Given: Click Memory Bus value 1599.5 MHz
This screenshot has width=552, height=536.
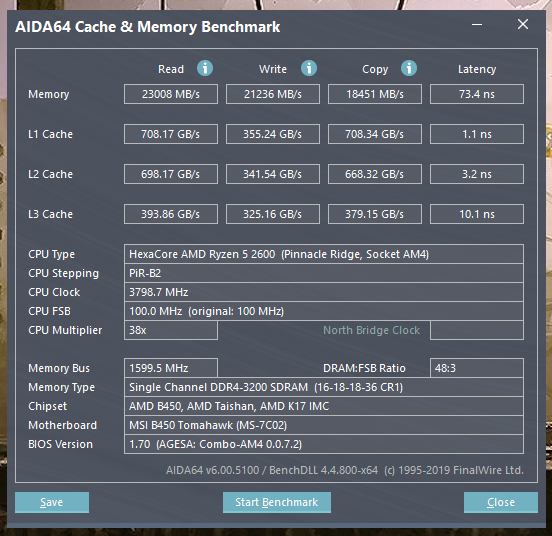Looking at the screenshot, I should (x=171, y=368).
